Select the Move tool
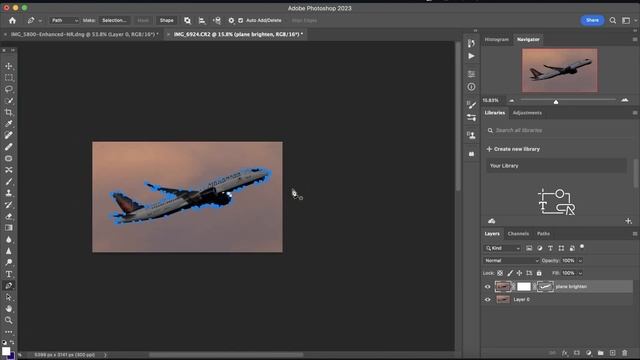Screen dimensions: 640x360 click(9, 66)
